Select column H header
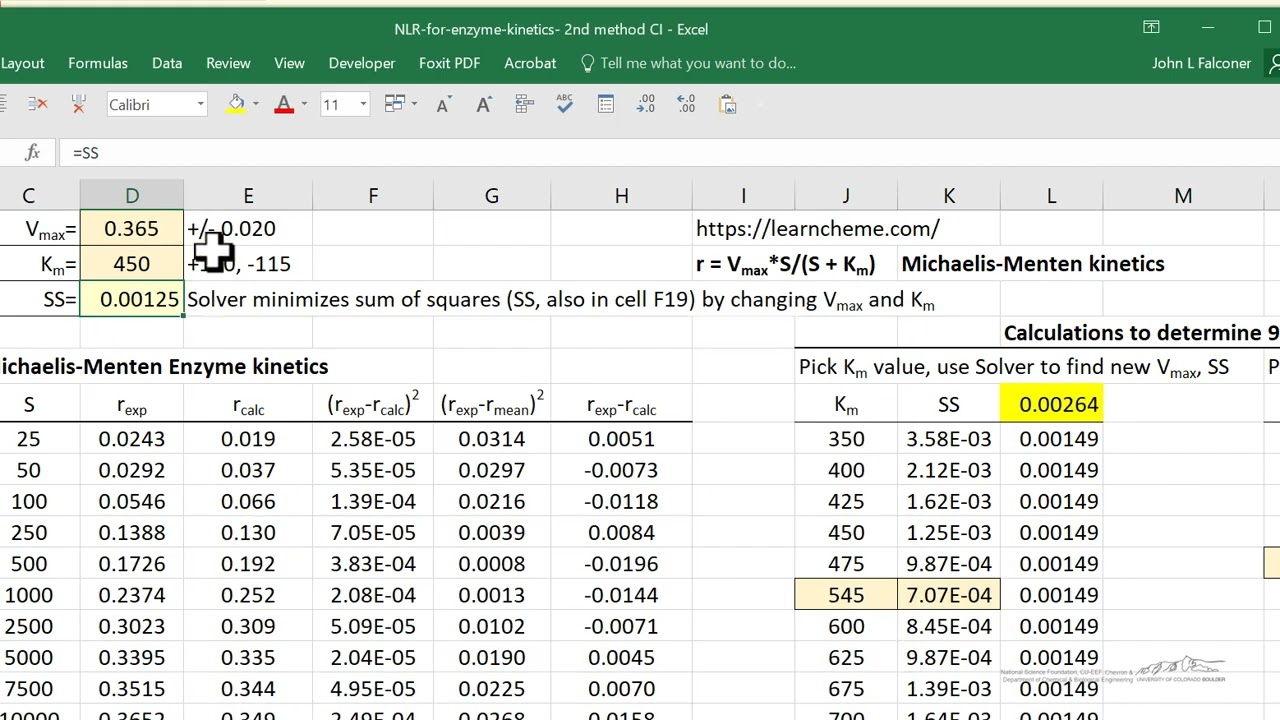This screenshot has height=720, width=1280. pyautogui.click(x=621, y=196)
